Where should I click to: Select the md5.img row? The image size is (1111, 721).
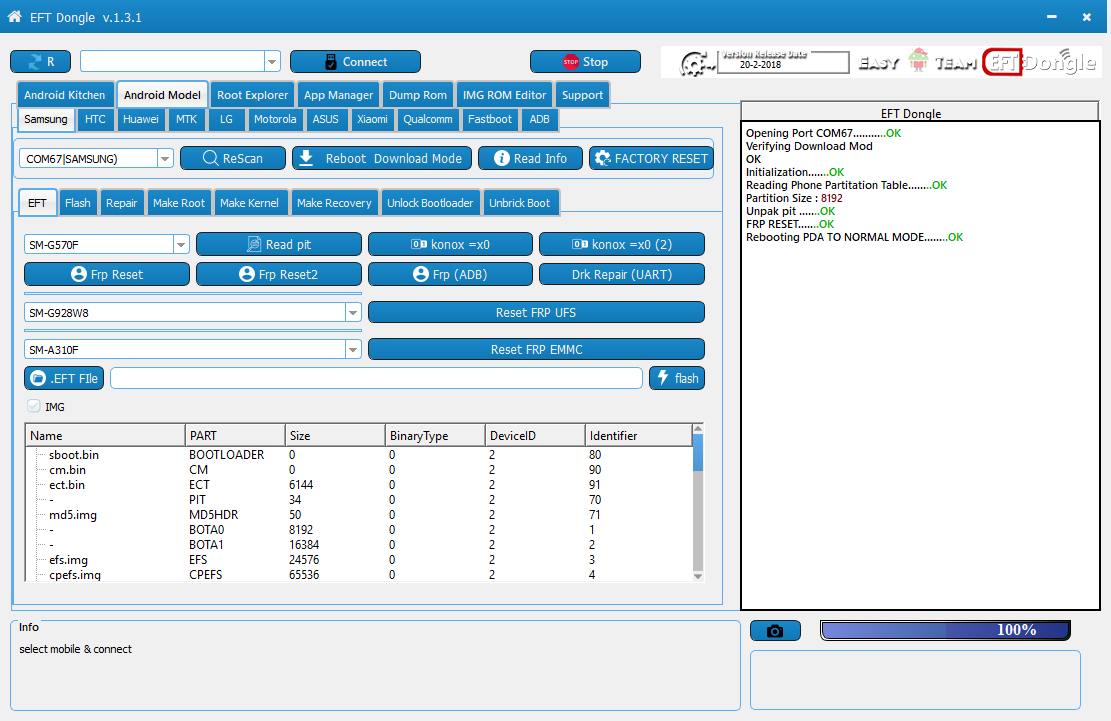tap(359, 515)
